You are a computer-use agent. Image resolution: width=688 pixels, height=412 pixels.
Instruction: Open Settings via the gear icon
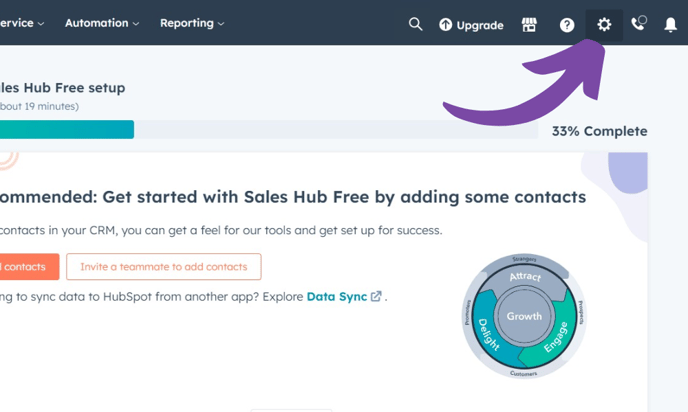pyautogui.click(x=604, y=25)
